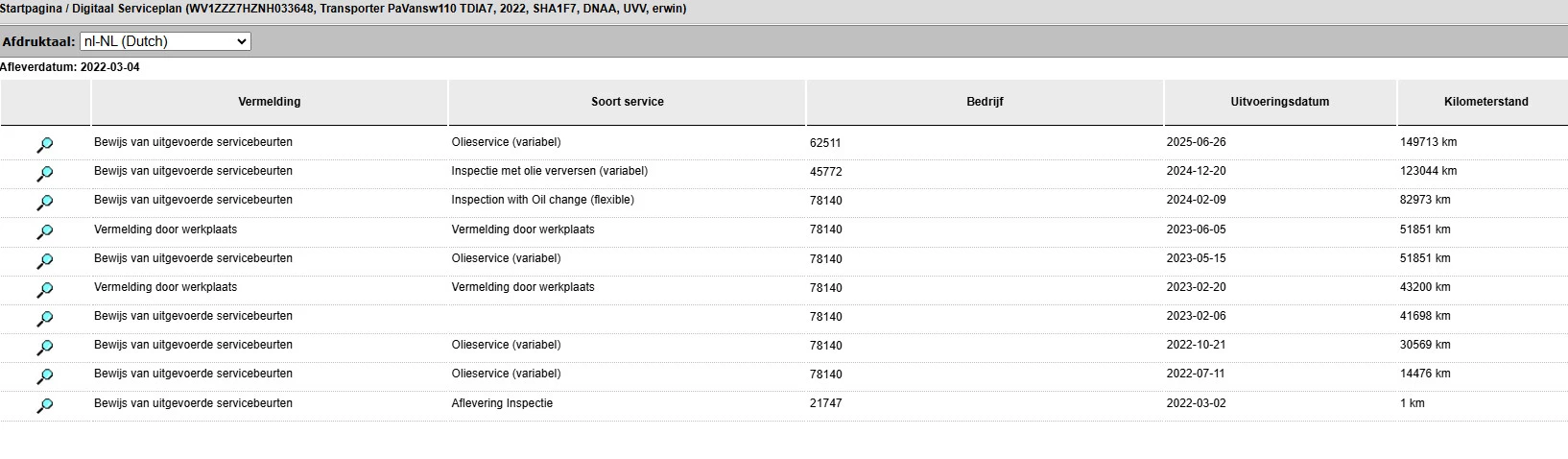Click the 149713 km mileage cell
Viewport: 1568px width, 459px height.
point(1428,142)
